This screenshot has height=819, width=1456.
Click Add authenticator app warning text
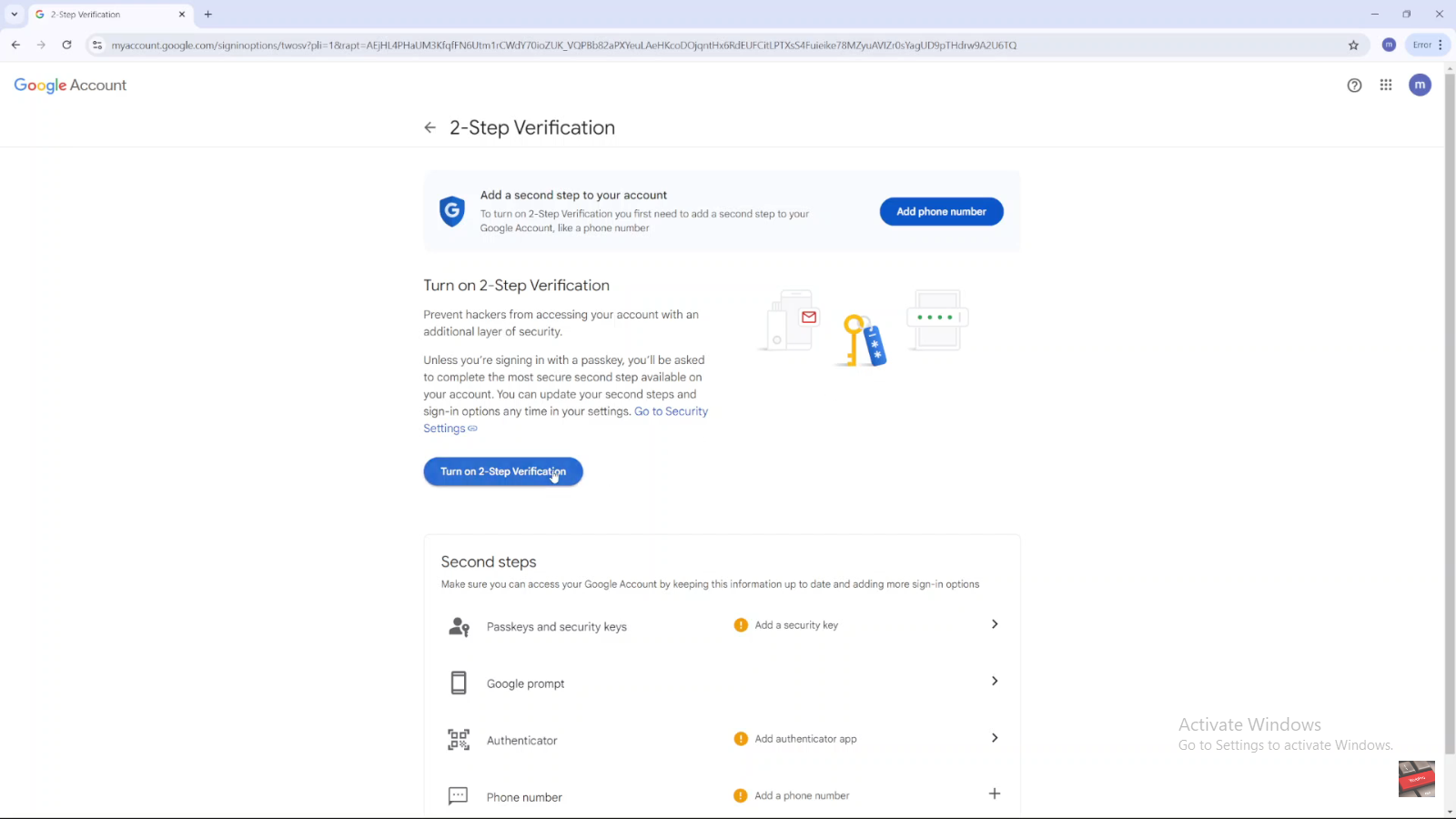point(805,739)
